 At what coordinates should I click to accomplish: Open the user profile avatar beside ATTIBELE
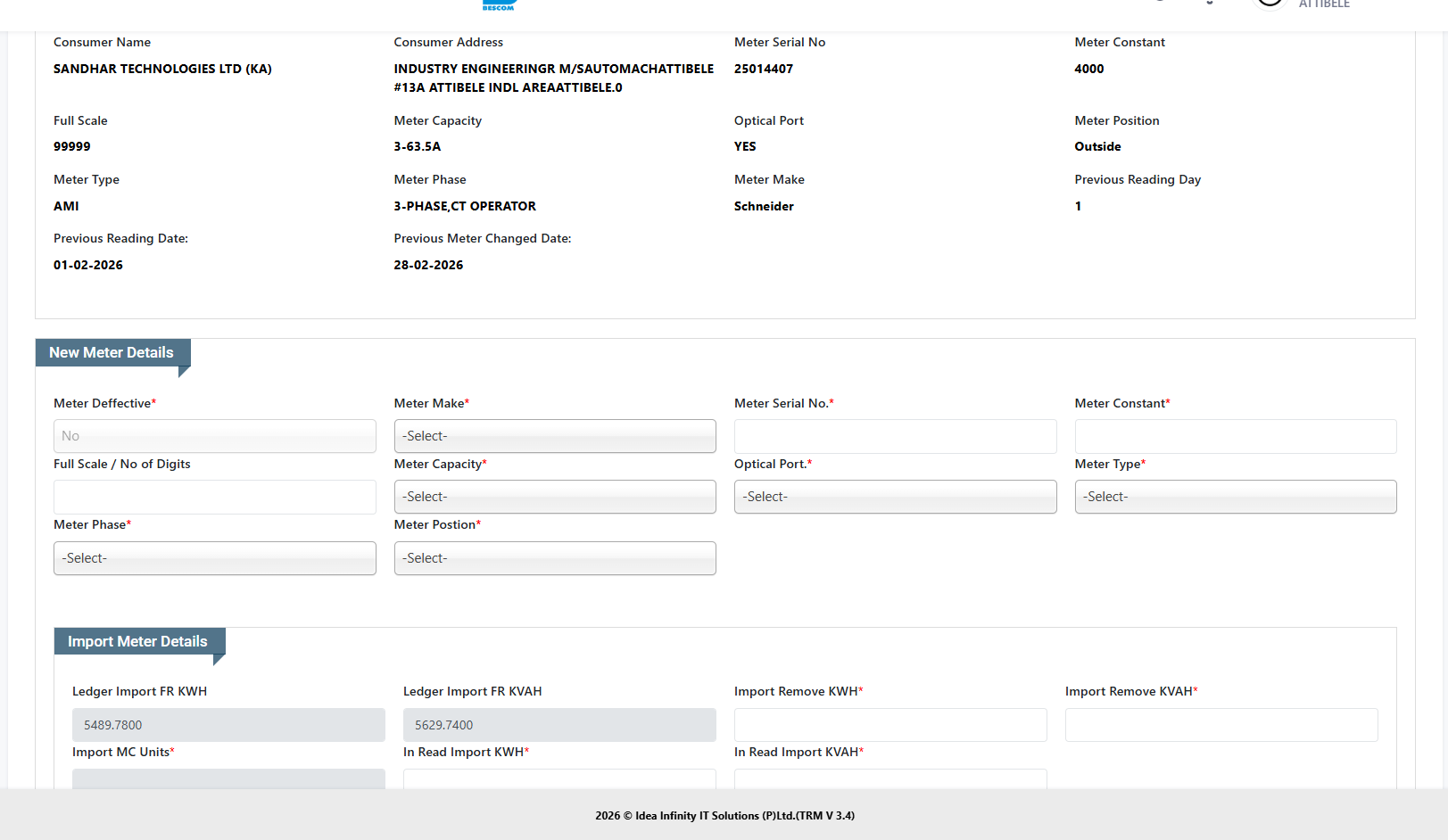coord(1270,3)
